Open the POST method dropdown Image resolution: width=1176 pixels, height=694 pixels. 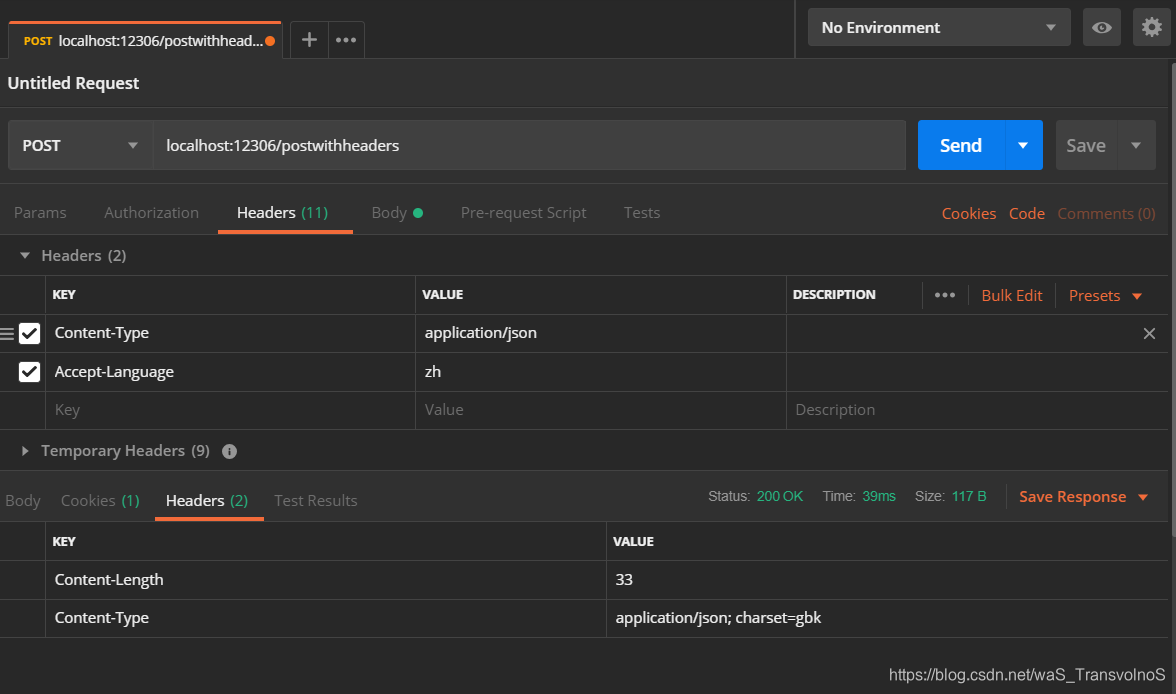(x=81, y=146)
